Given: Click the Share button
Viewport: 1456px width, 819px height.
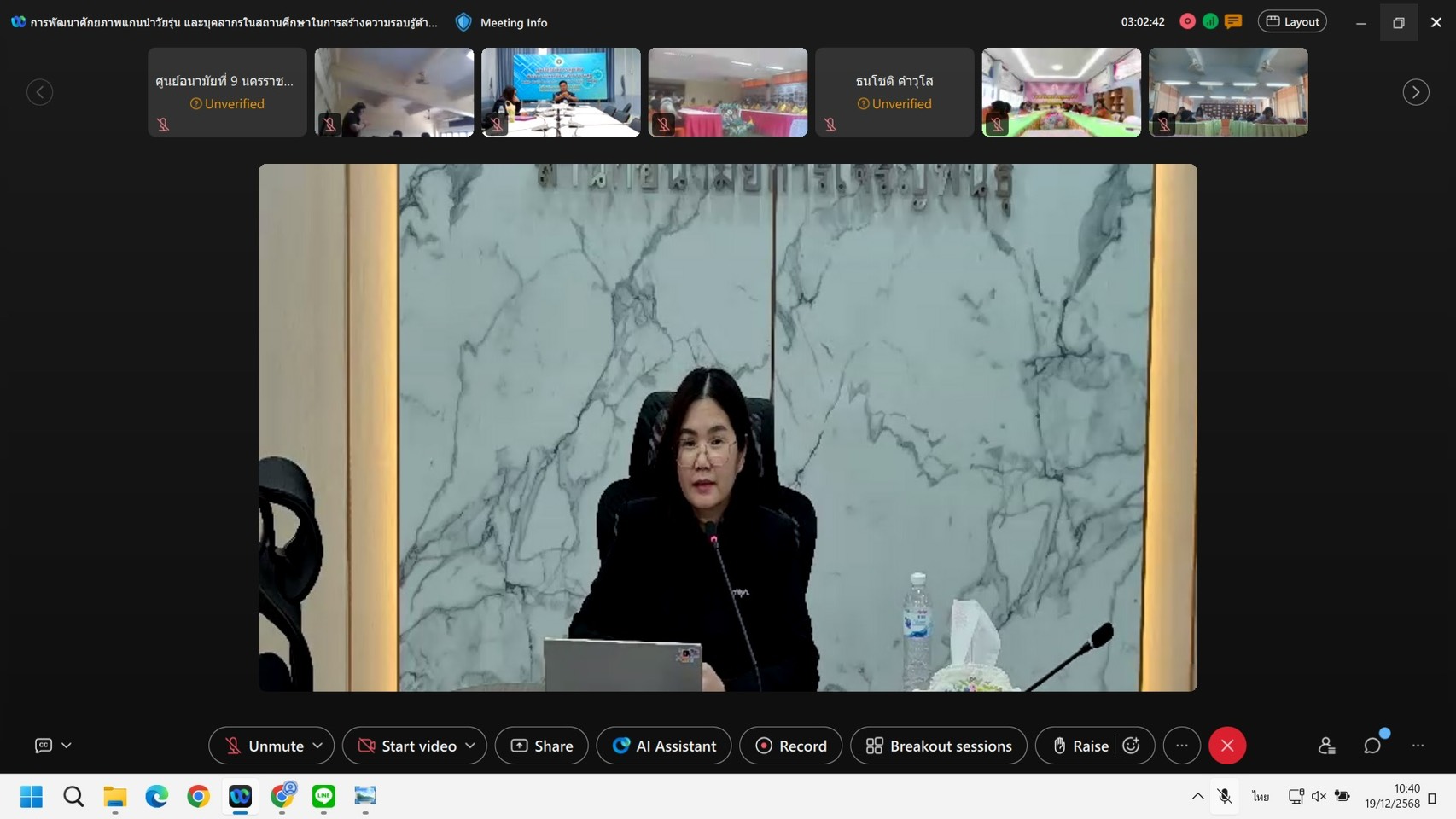Looking at the screenshot, I should (542, 746).
